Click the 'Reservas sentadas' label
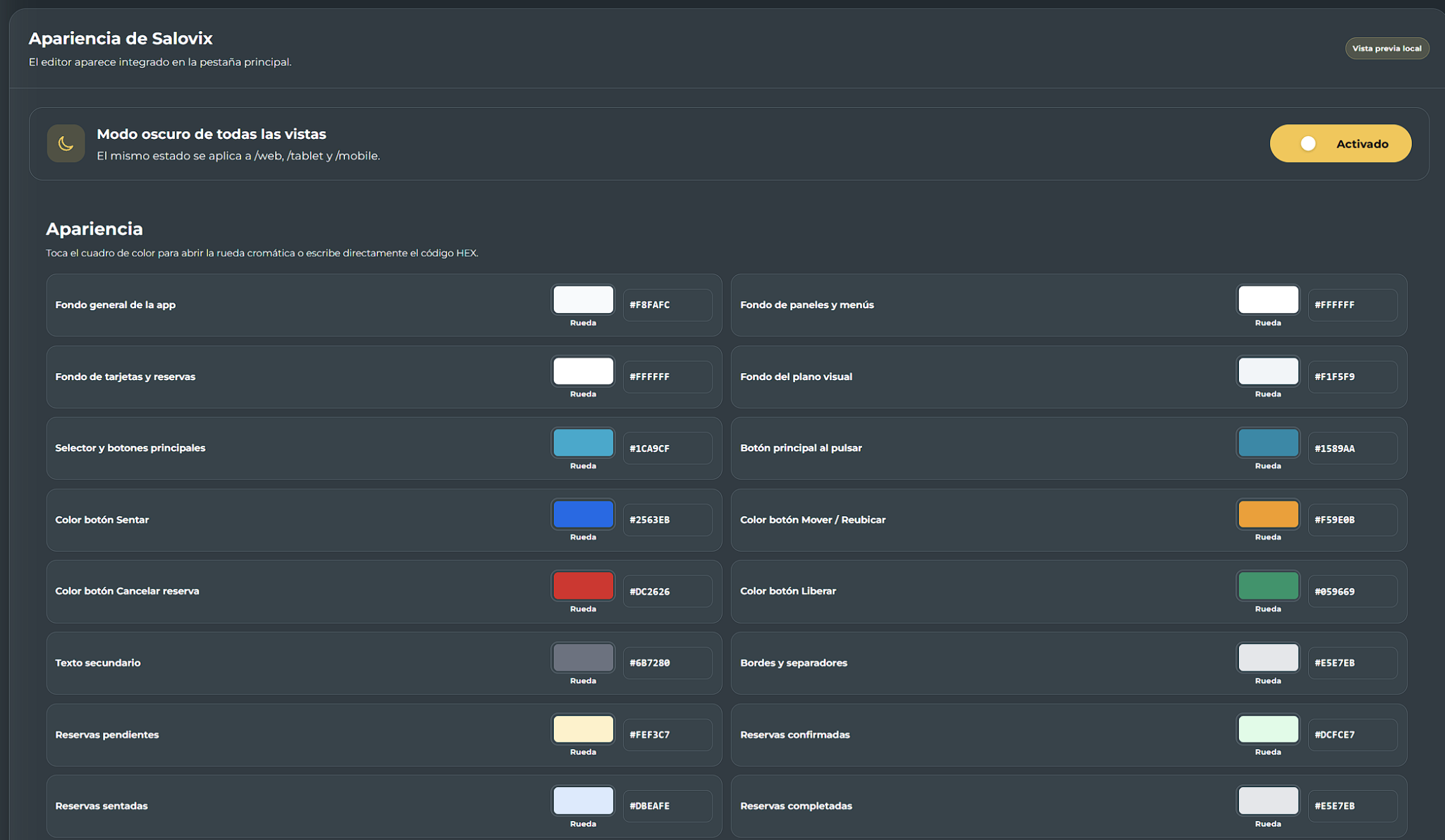The width and height of the screenshot is (1445, 840). coord(102,806)
